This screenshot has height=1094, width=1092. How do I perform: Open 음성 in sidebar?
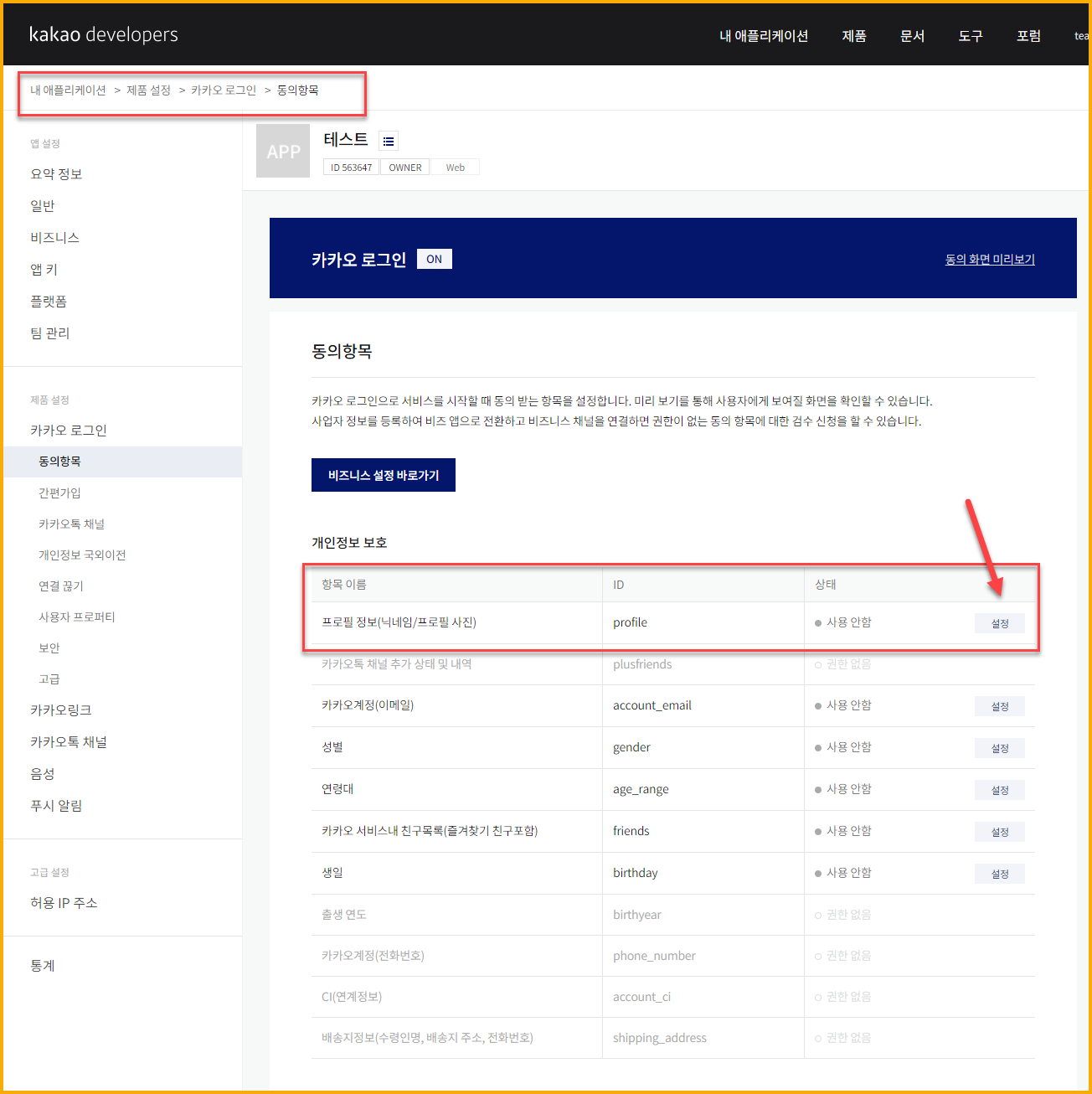(43, 774)
